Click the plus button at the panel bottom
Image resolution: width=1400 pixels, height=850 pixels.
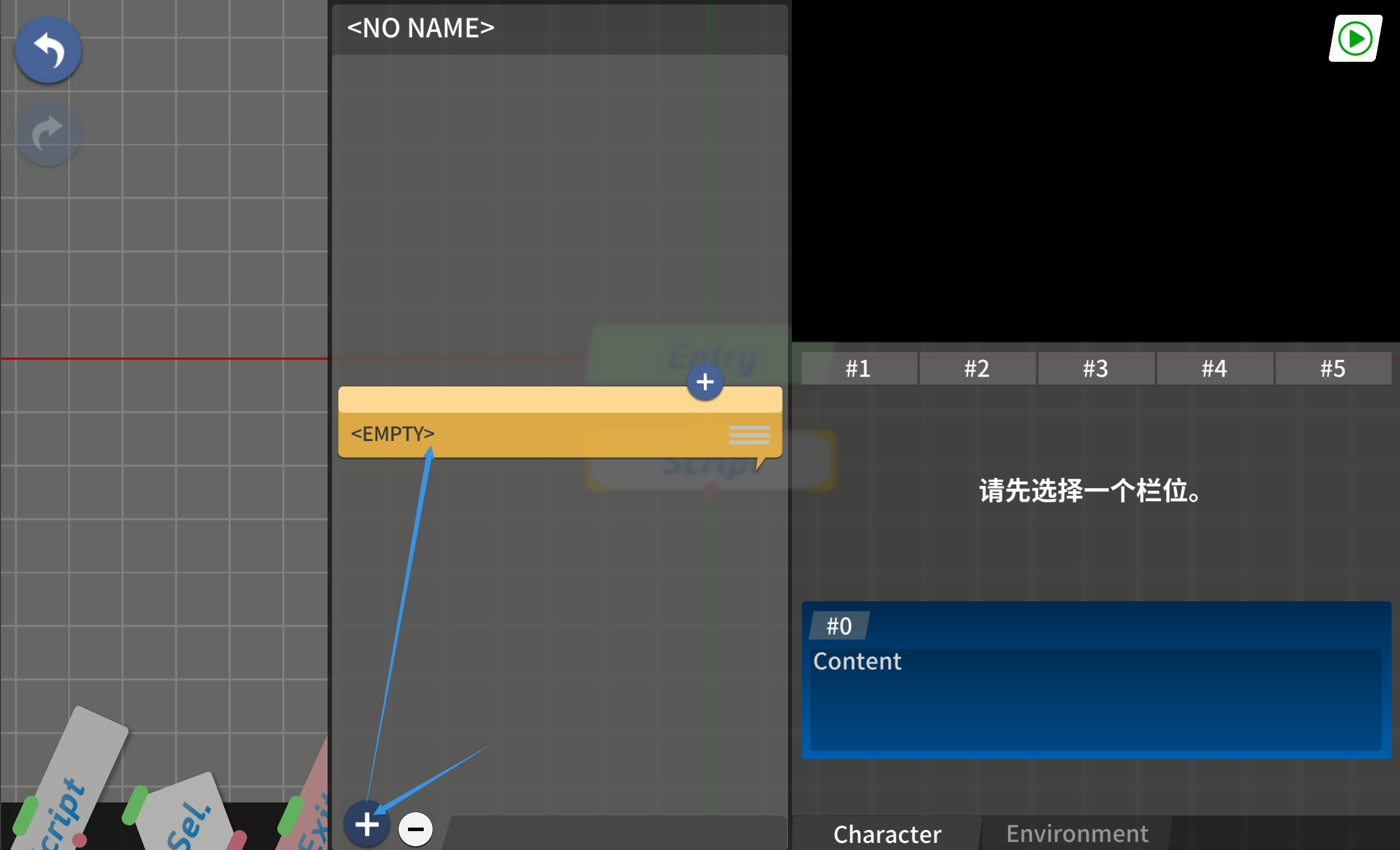366,824
